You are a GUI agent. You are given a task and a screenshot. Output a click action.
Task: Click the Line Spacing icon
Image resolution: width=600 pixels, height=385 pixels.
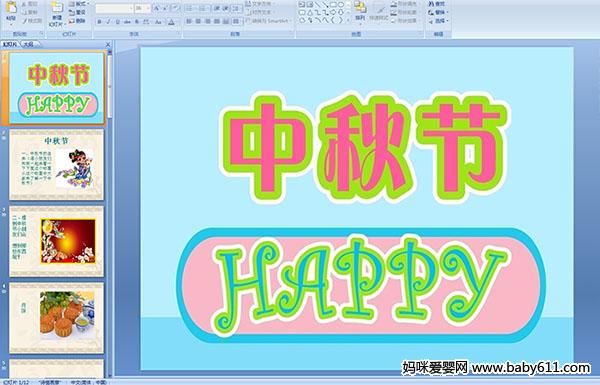(236, 8)
